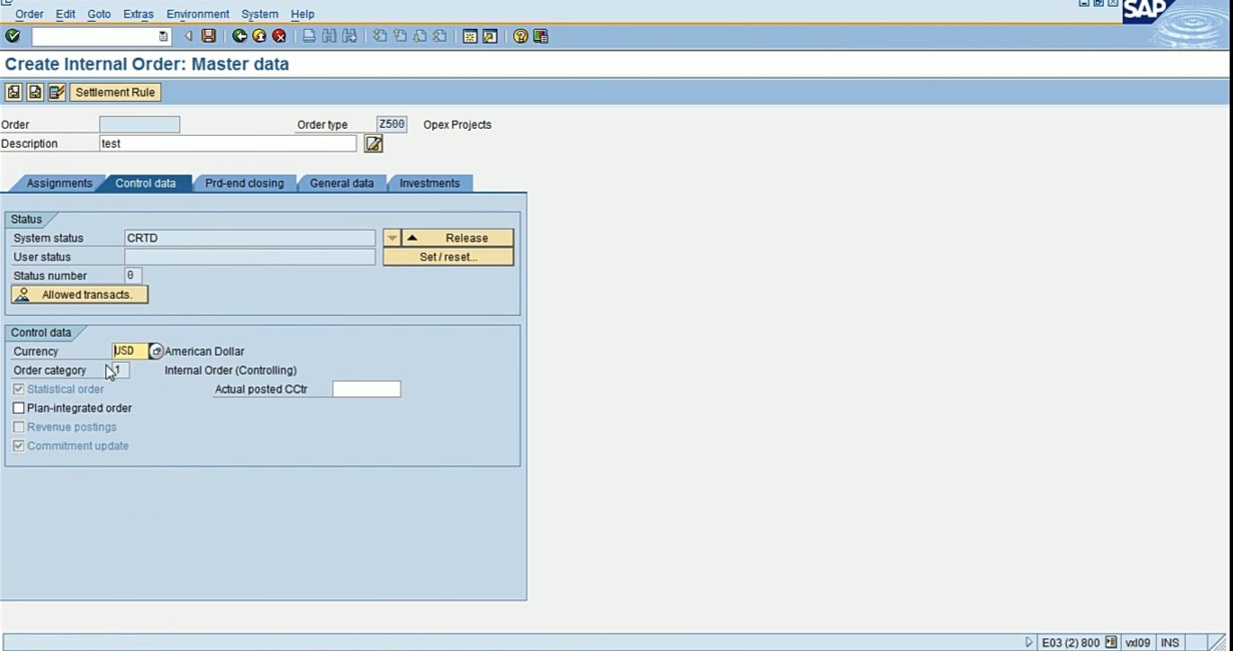Click the Order number input field
This screenshot has width=1233, height=651.
click(140, 124)
